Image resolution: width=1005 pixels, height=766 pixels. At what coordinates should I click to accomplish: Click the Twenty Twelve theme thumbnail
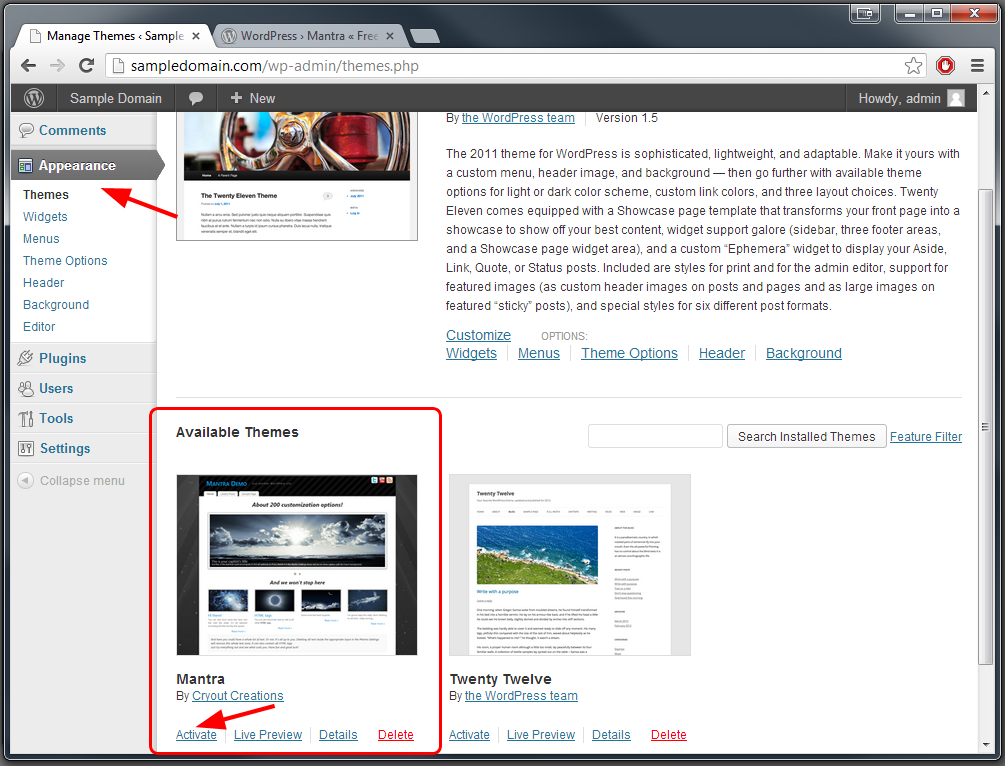click(x=570, y=565)
